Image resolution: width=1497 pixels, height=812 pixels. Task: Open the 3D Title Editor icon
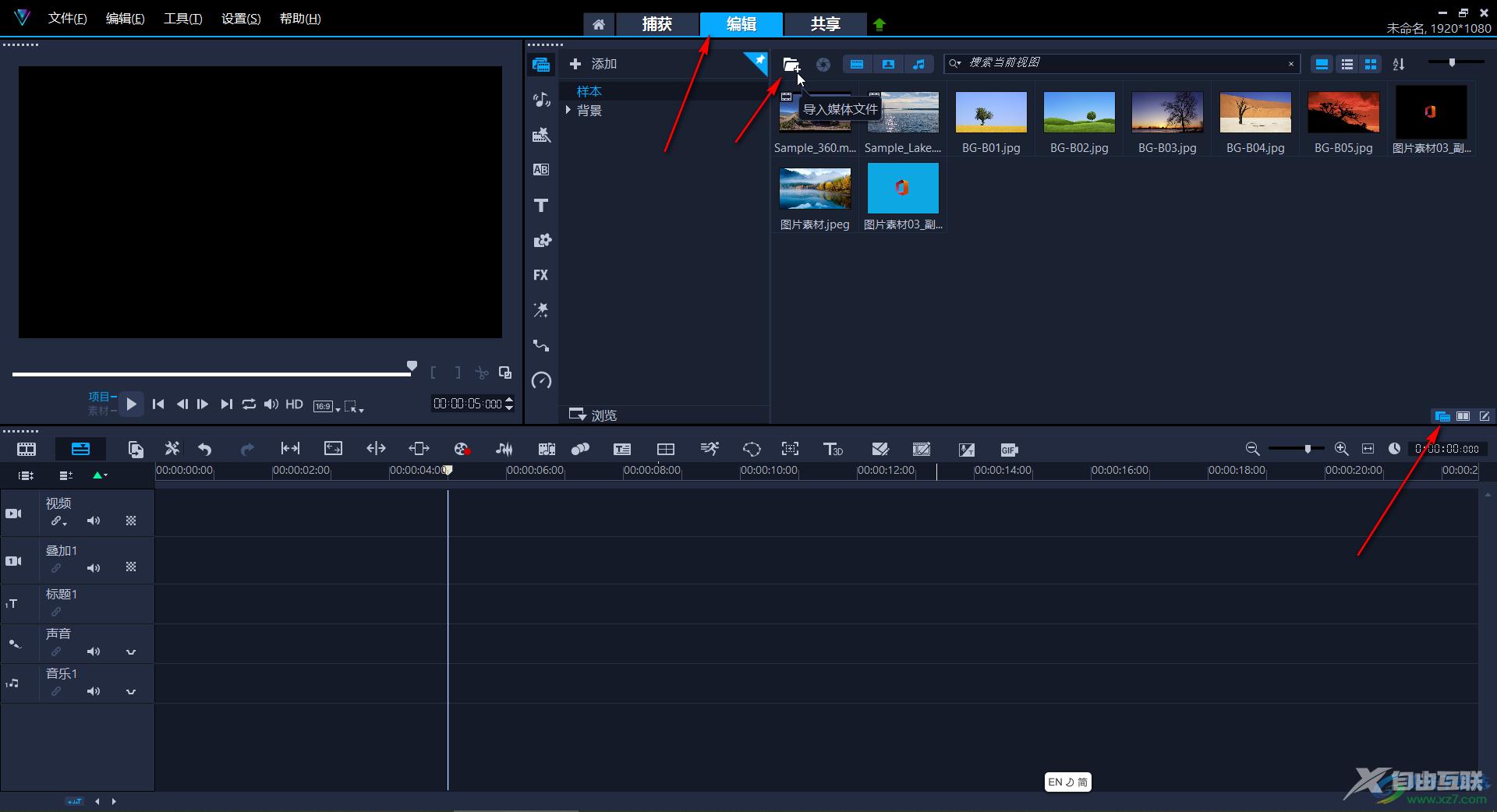(833, 449)
